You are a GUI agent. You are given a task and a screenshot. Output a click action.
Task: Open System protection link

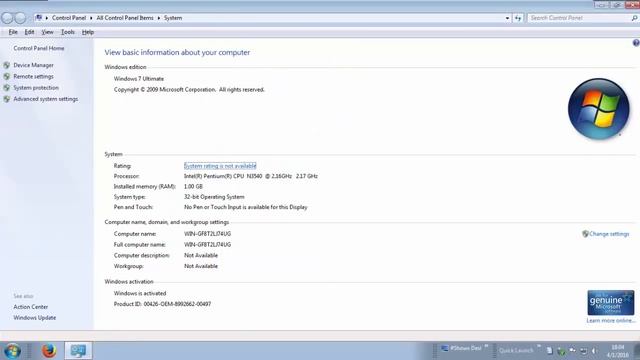click(x=36, y=87)
